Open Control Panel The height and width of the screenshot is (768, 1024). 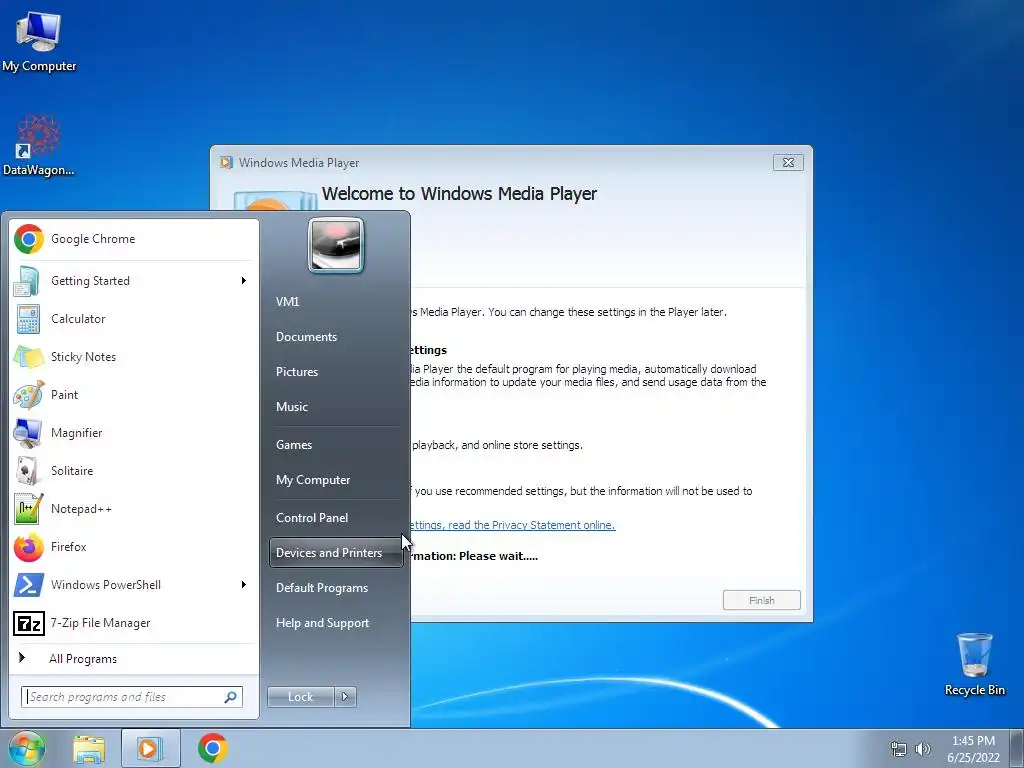(x=336, y=518)
